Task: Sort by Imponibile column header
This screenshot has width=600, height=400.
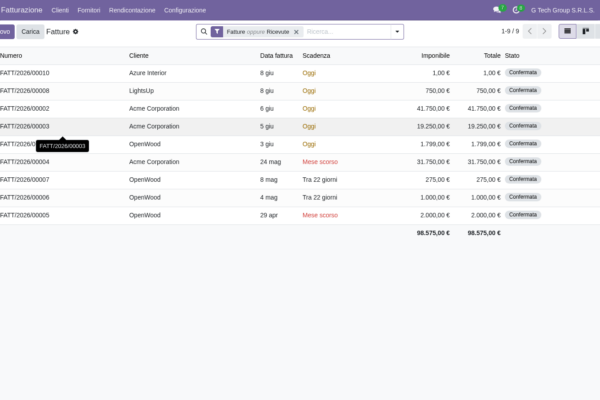Action: (x=435, y=56)
